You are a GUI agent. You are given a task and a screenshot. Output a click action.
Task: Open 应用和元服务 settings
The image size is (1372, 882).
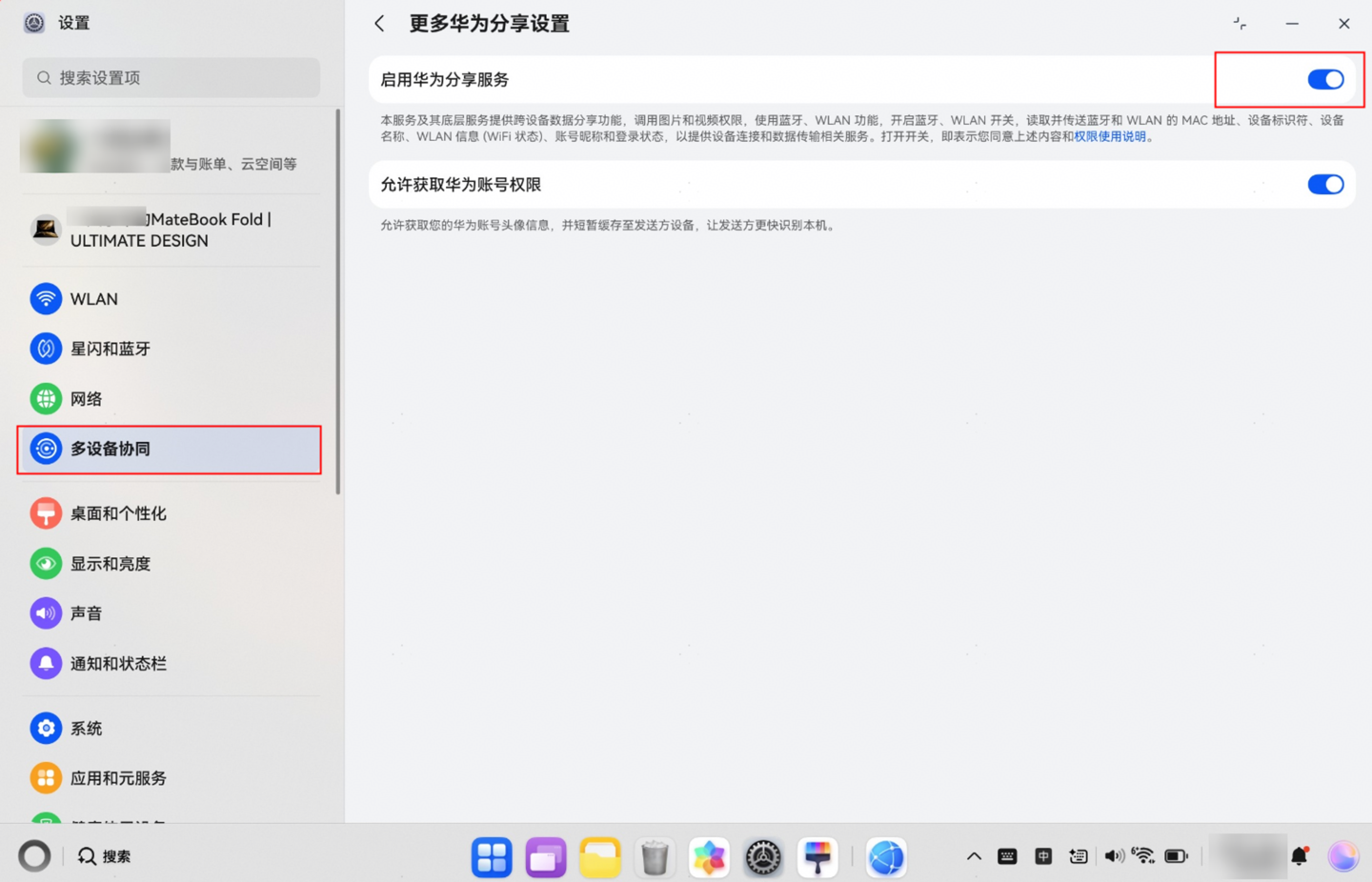point(116,777)
